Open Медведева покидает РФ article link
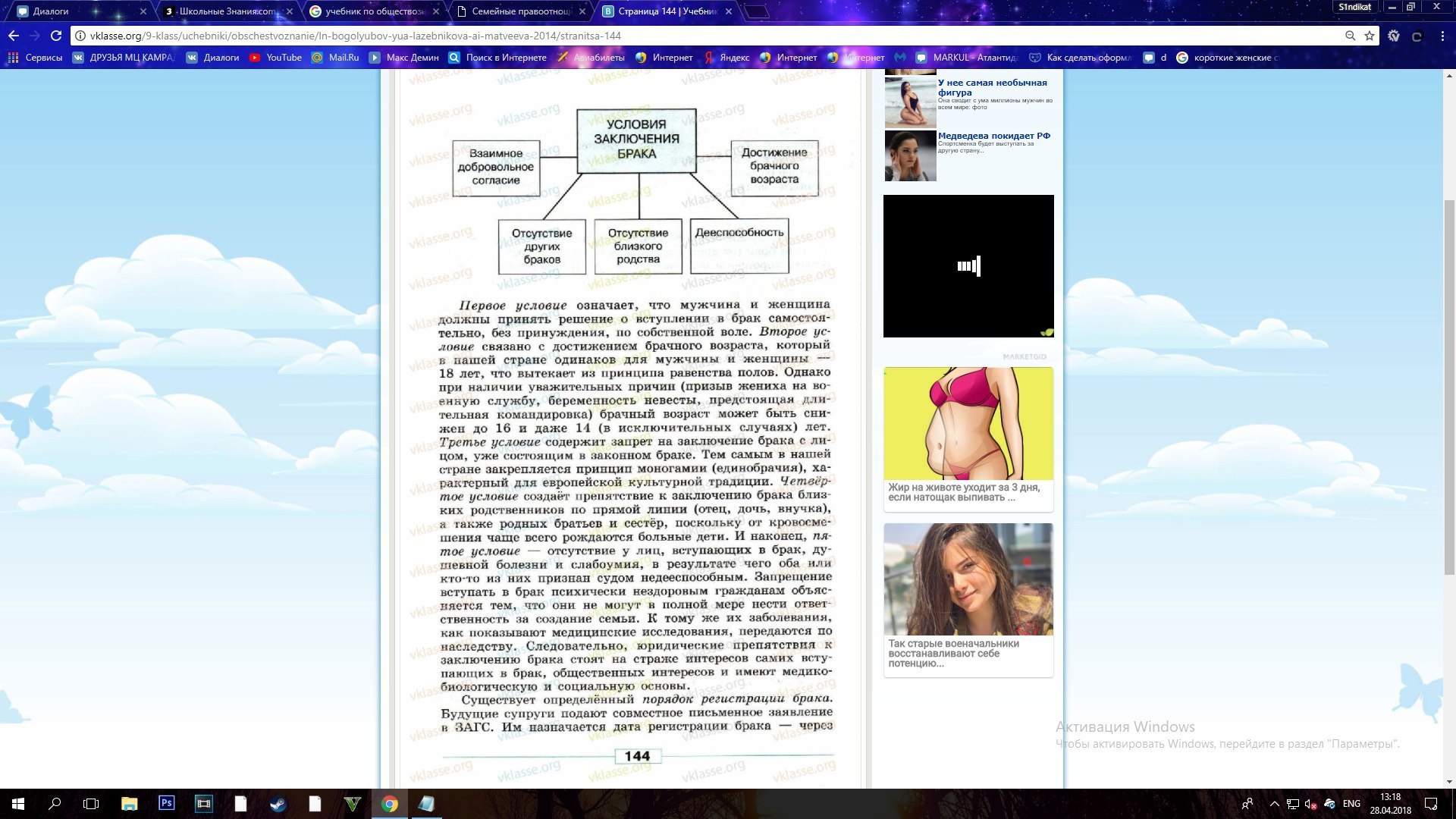The width and height of the screenshot is (1456, 819). click(993, 136)
